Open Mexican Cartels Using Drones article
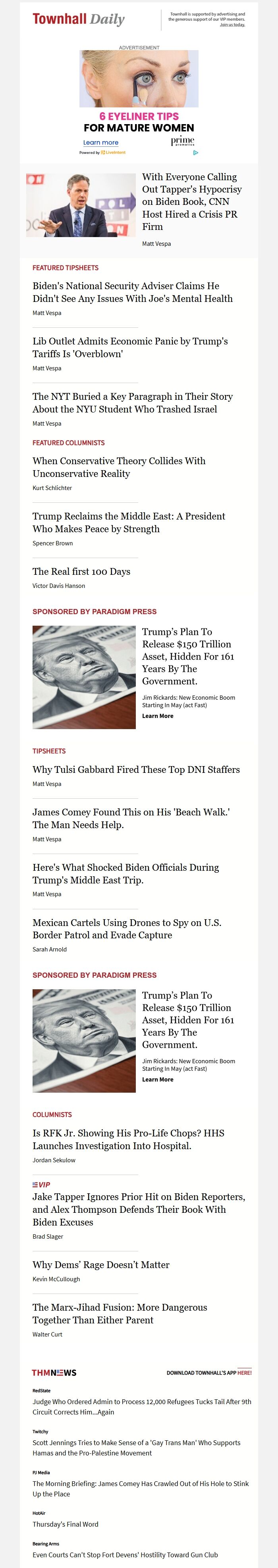 pos(127,929)
